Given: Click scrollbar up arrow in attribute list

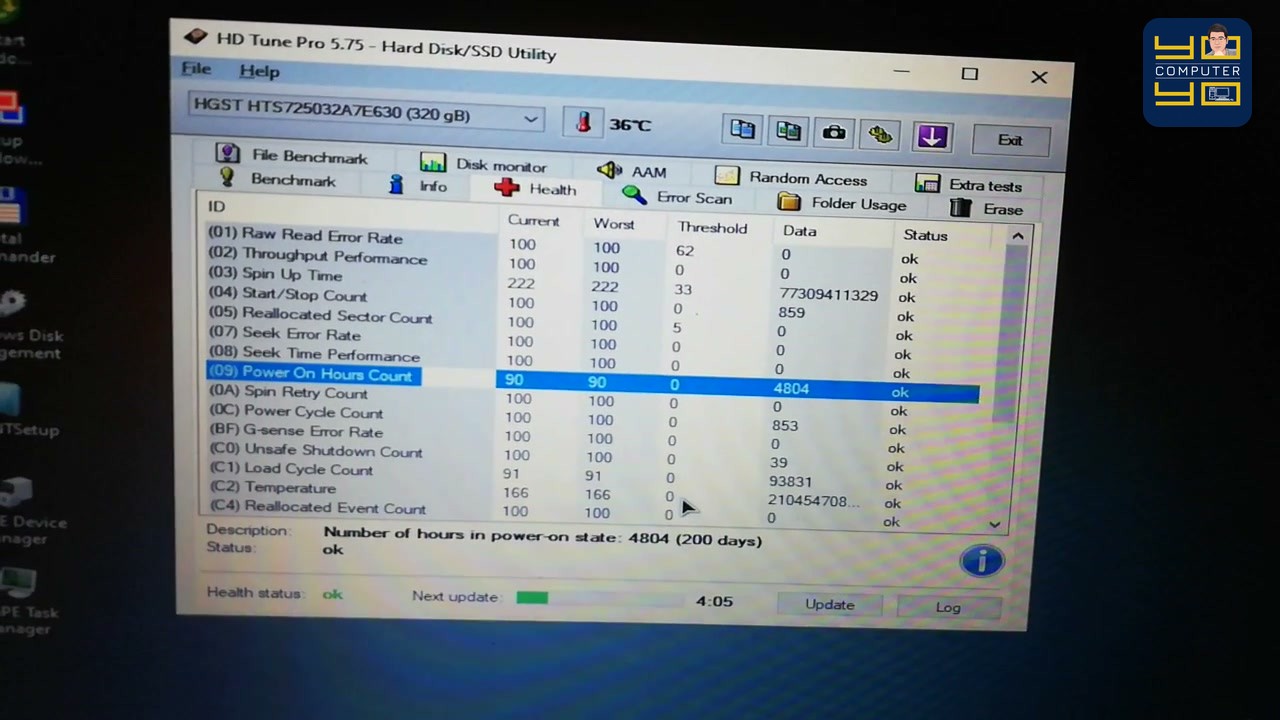Looking at the screenshot, I should 1017,237.
